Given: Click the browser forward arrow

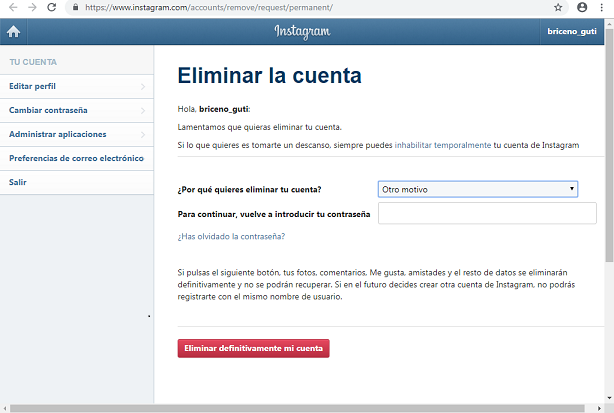Looking at the screenshot, I should point(32,7).
